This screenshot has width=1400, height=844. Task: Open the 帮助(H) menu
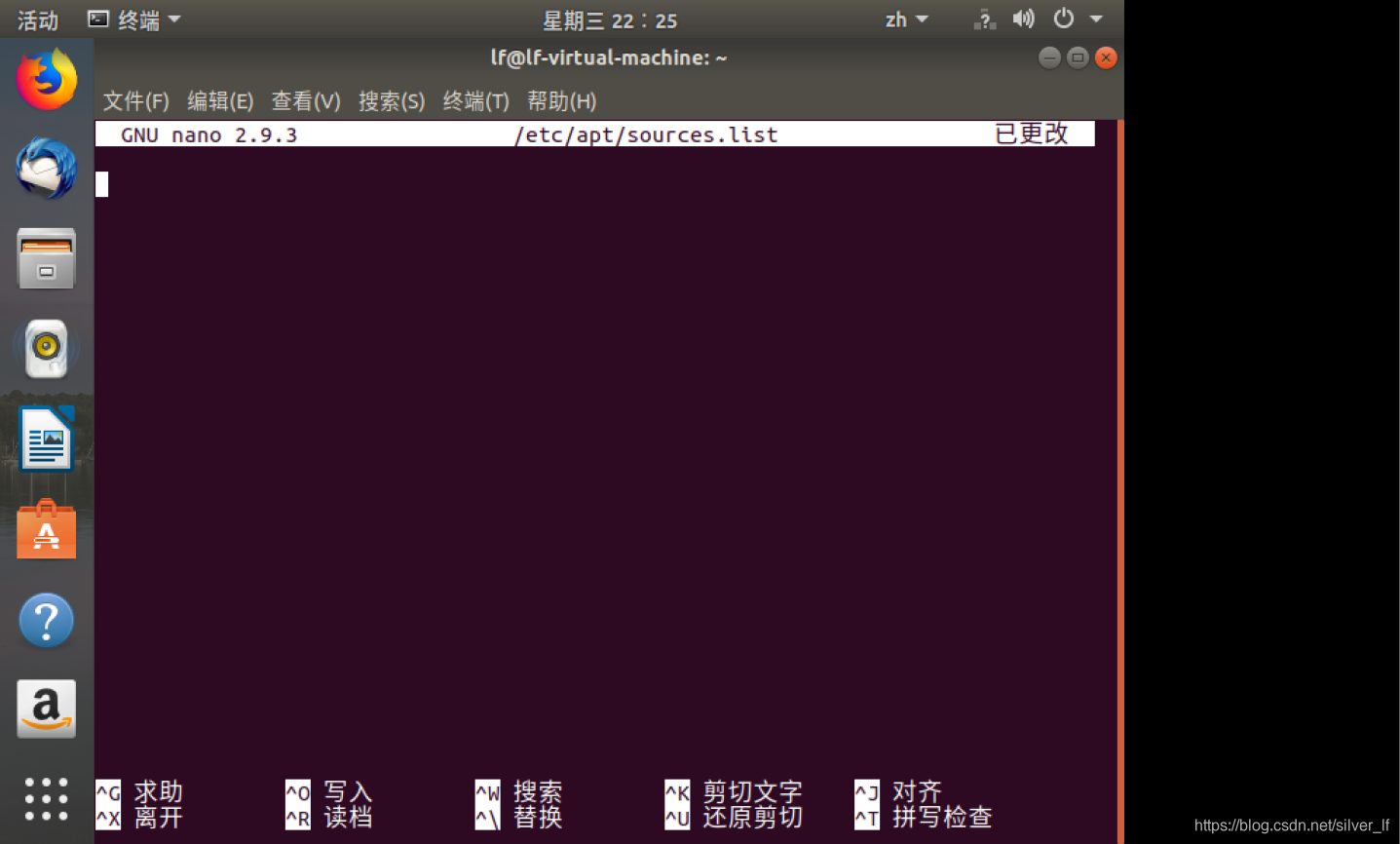point(561,101)
